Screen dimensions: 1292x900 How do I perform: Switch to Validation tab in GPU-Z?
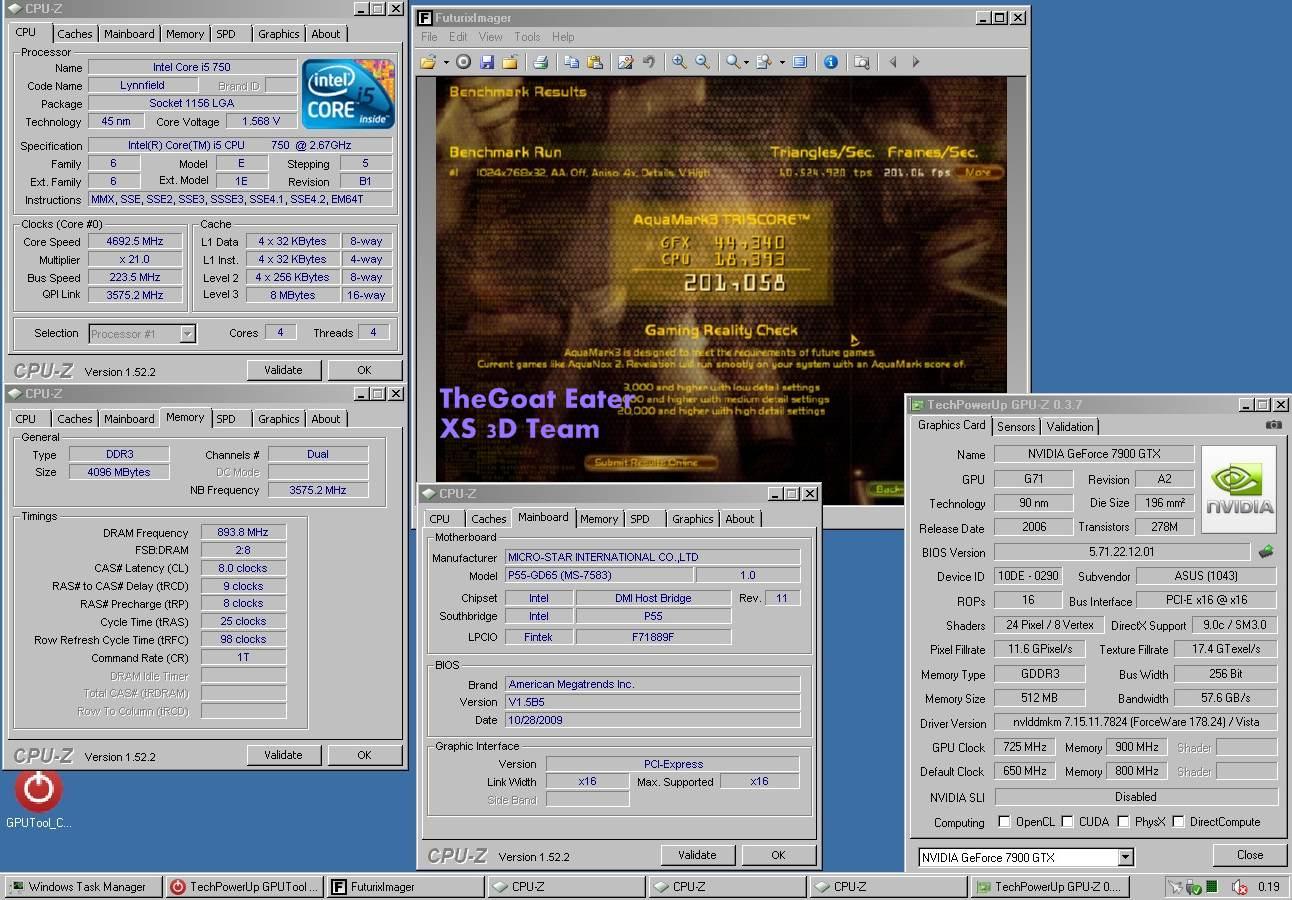[x=1070, y=427]
